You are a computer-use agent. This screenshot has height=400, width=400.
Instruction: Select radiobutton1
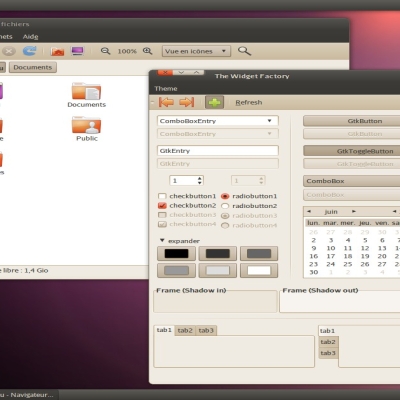(x=225, y=196)
